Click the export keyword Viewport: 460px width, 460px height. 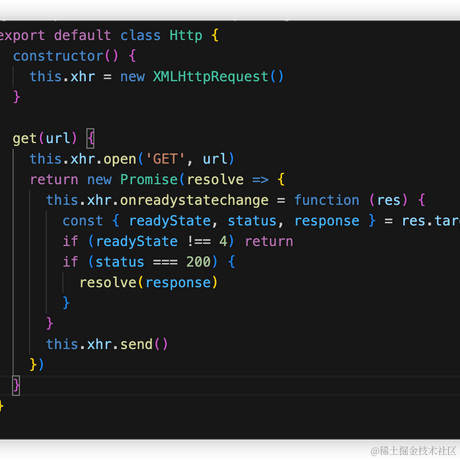pyautogui.click(x=22, y=36)
